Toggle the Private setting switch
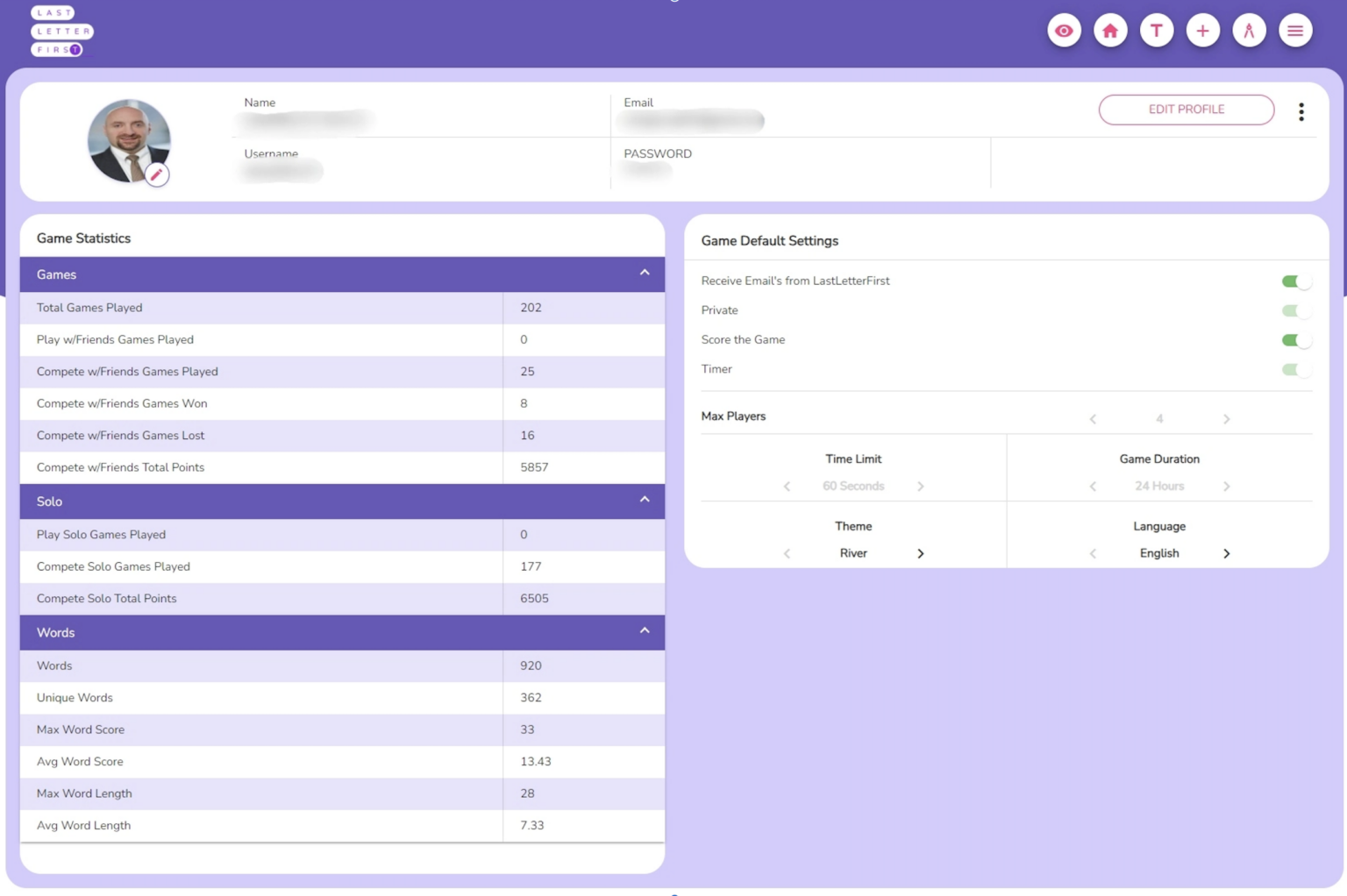This screenshot has height=896, width=1347. tap(1295, 310)
